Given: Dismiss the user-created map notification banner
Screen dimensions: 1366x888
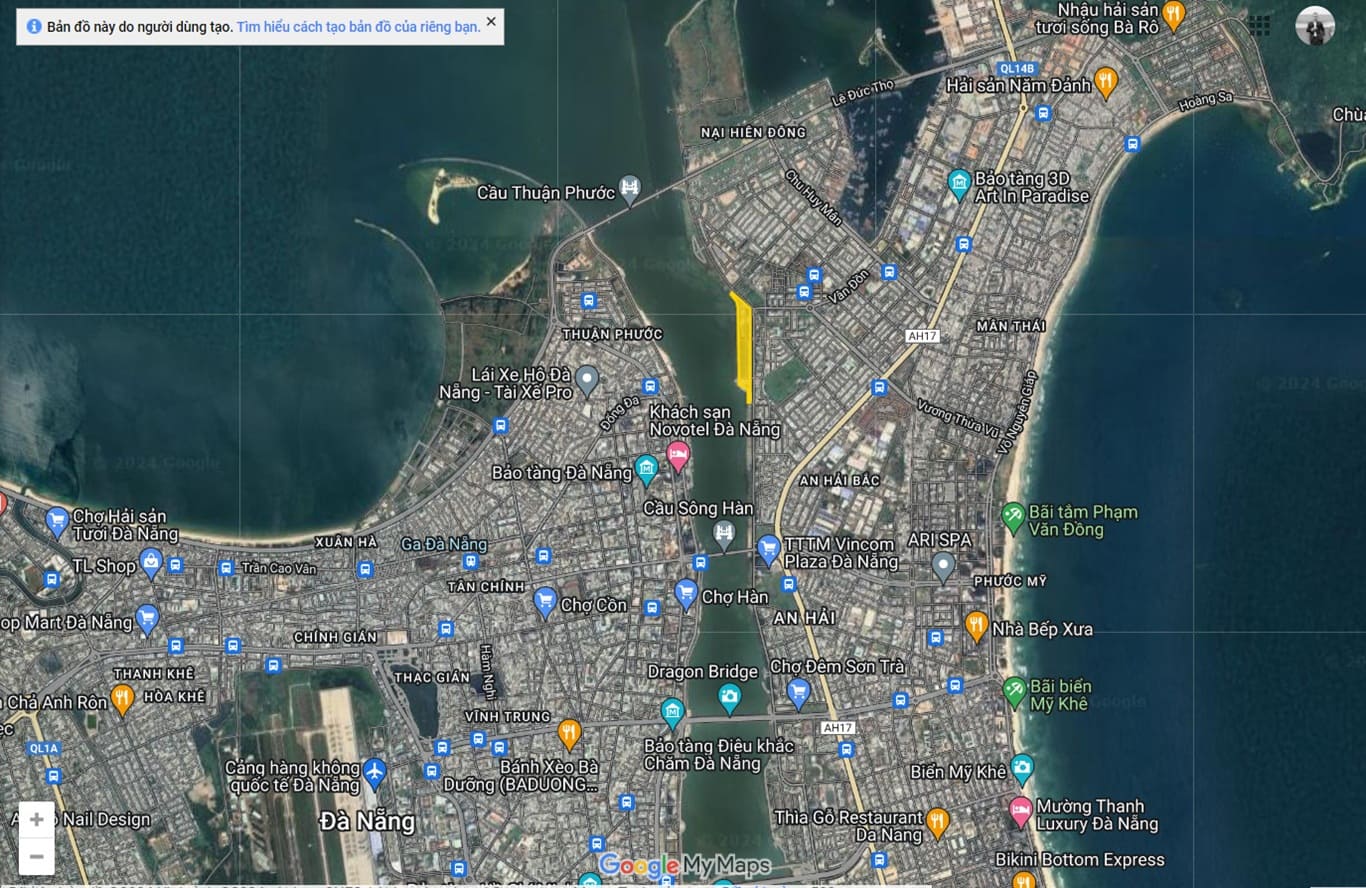Looking at the screenshot, I should click(x=491, y=21).
